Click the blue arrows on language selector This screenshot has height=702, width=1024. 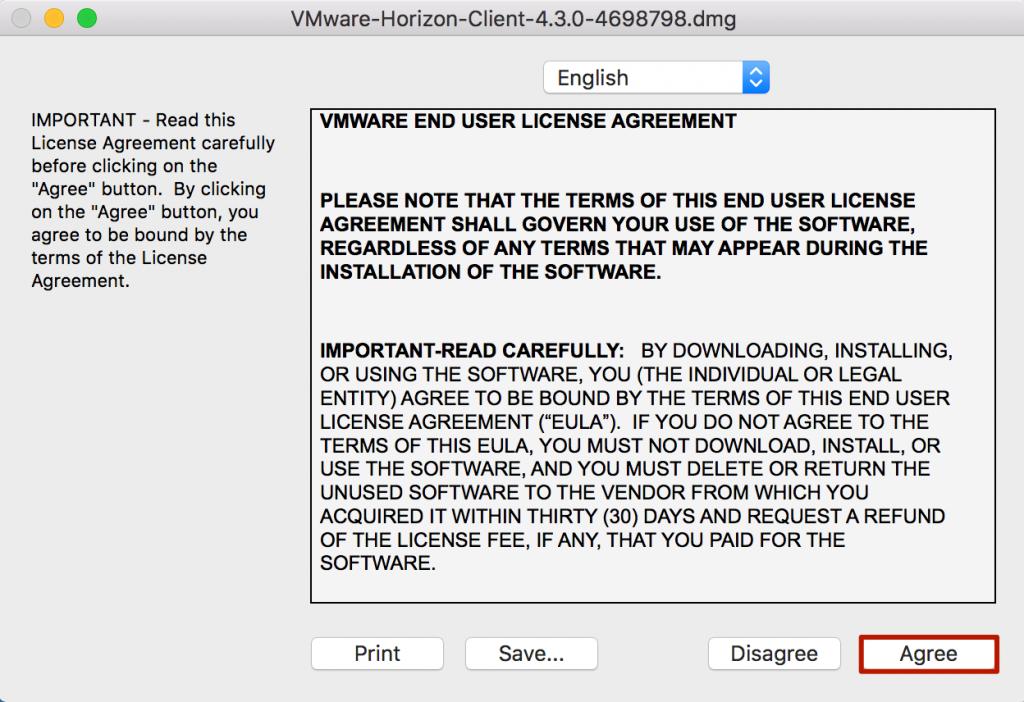(756, 78)
